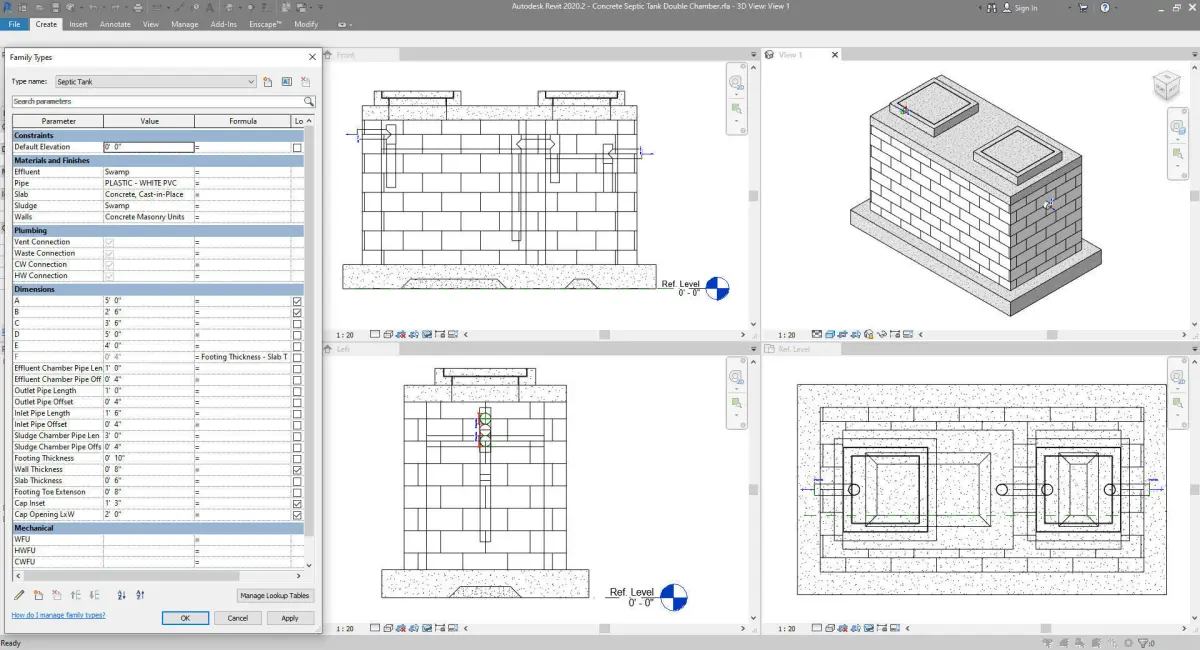This screenshot has height=650, width=1200.
Task: Click the OK button in Family Types
Action: point(185,618)
